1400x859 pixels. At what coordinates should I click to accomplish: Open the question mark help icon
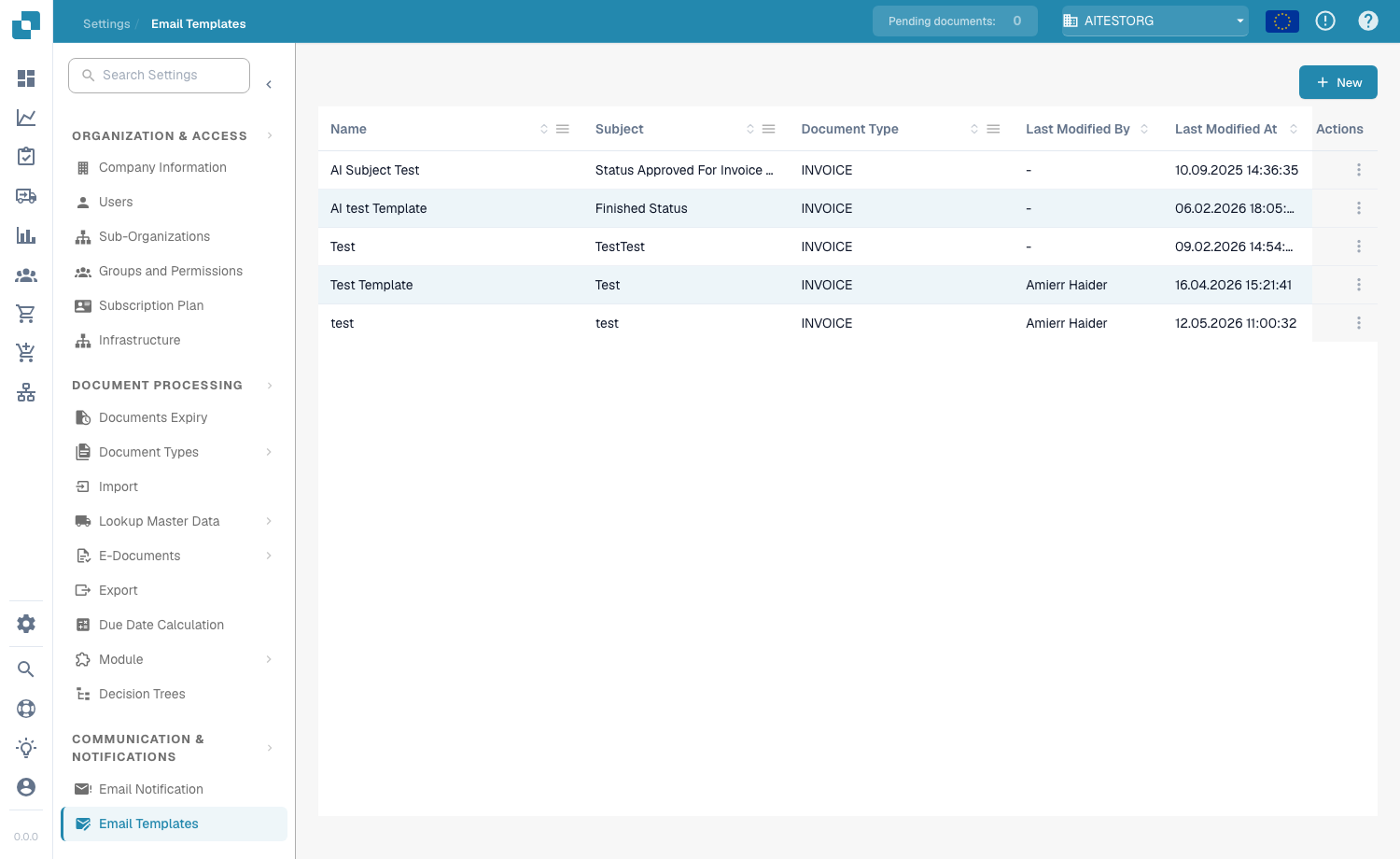(1368, 21)
